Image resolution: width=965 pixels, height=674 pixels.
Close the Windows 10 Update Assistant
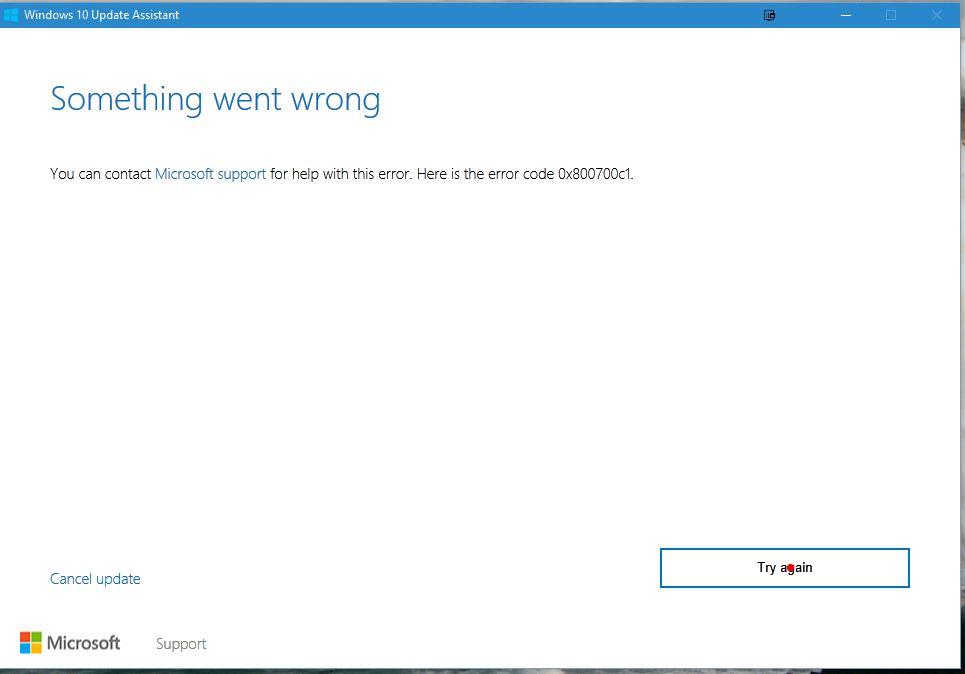937,15
